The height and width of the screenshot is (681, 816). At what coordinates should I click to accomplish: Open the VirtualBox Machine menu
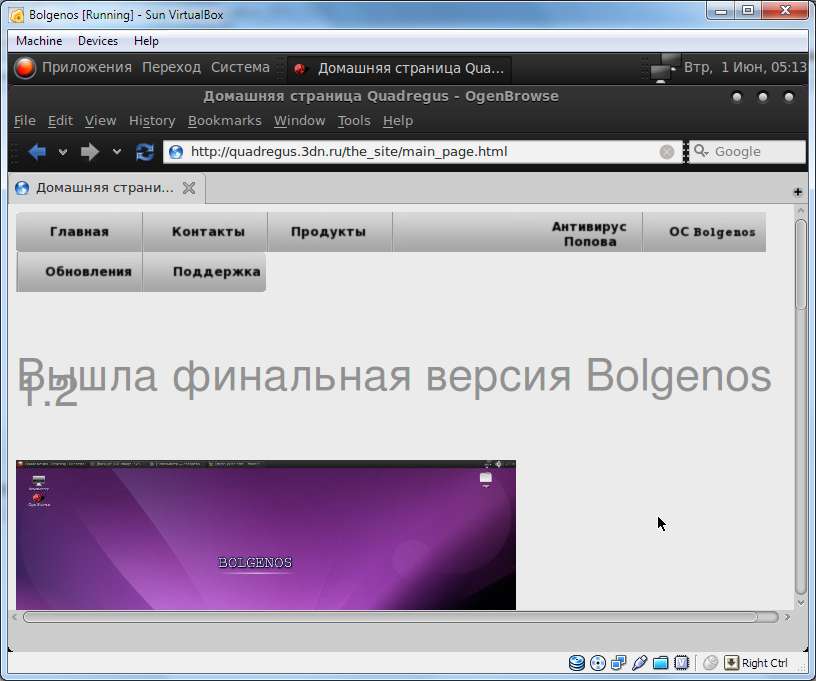click(39, 41)
